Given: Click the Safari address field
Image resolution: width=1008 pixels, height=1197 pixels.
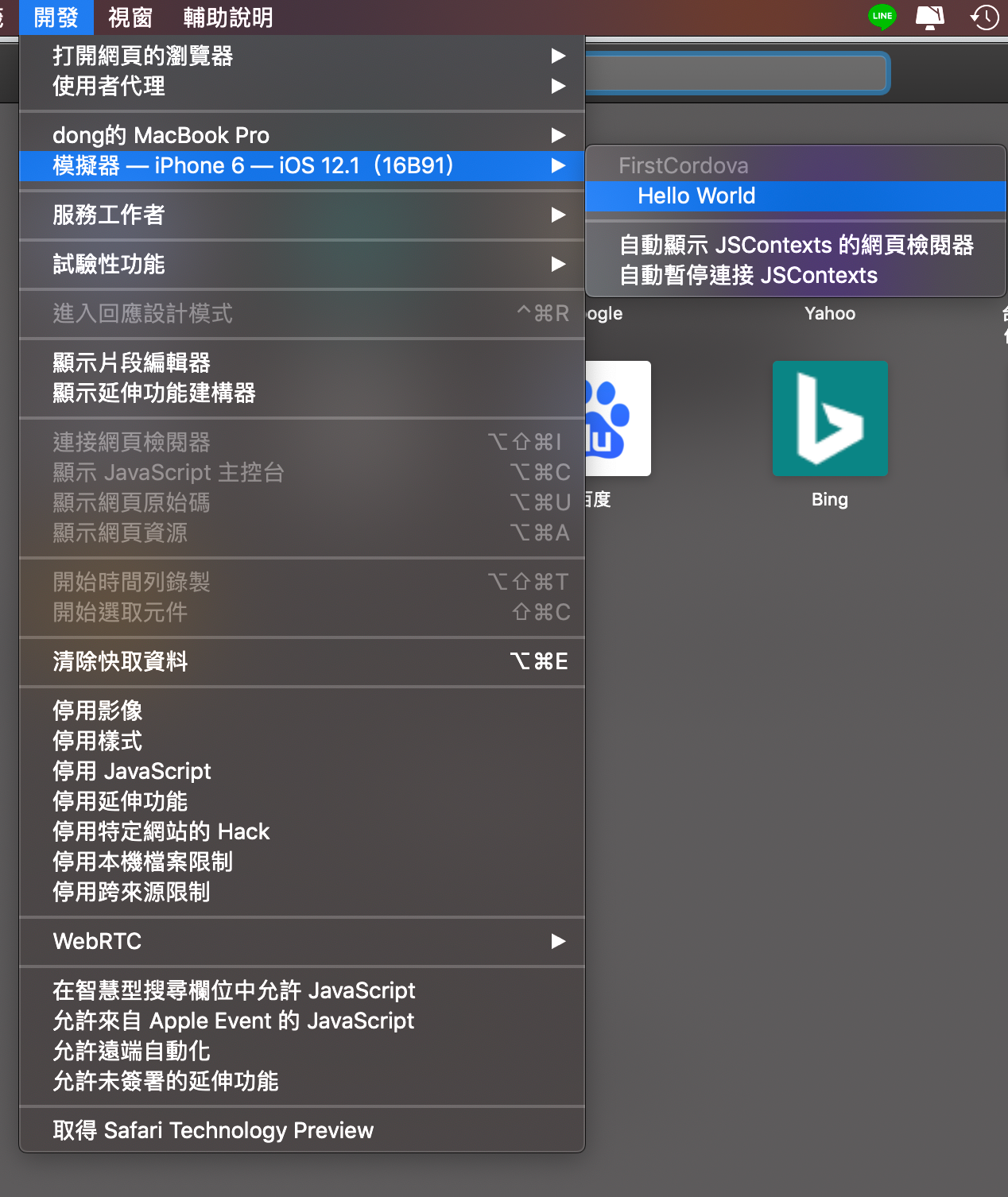Looking at the screenshot, I should (739, 72).
